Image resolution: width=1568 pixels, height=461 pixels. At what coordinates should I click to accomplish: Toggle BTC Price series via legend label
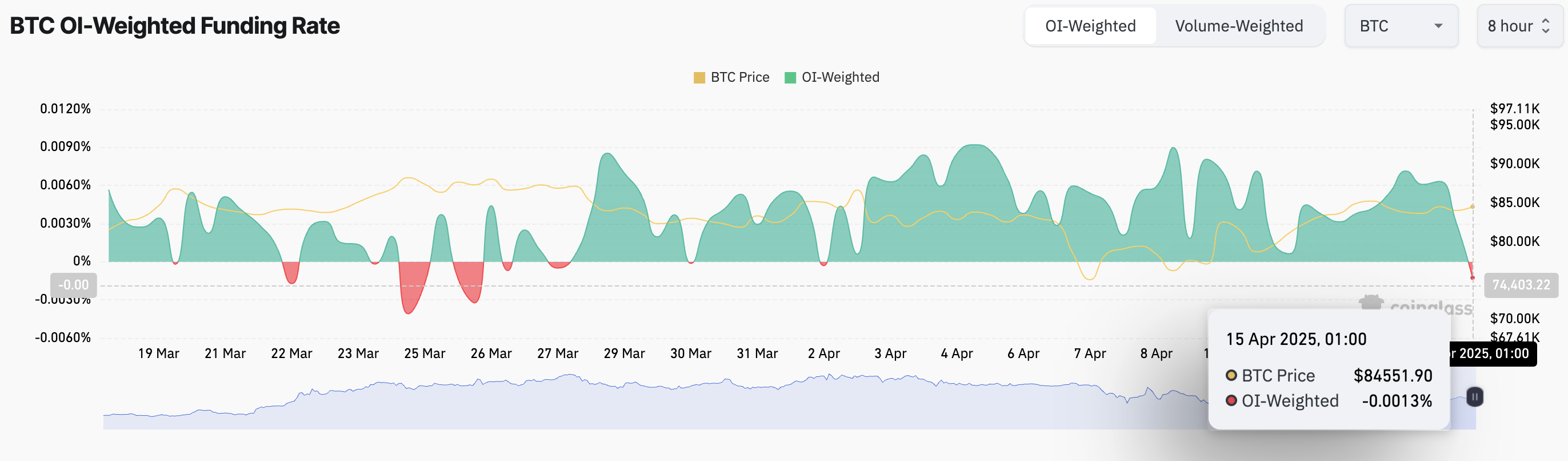[739, 77]
